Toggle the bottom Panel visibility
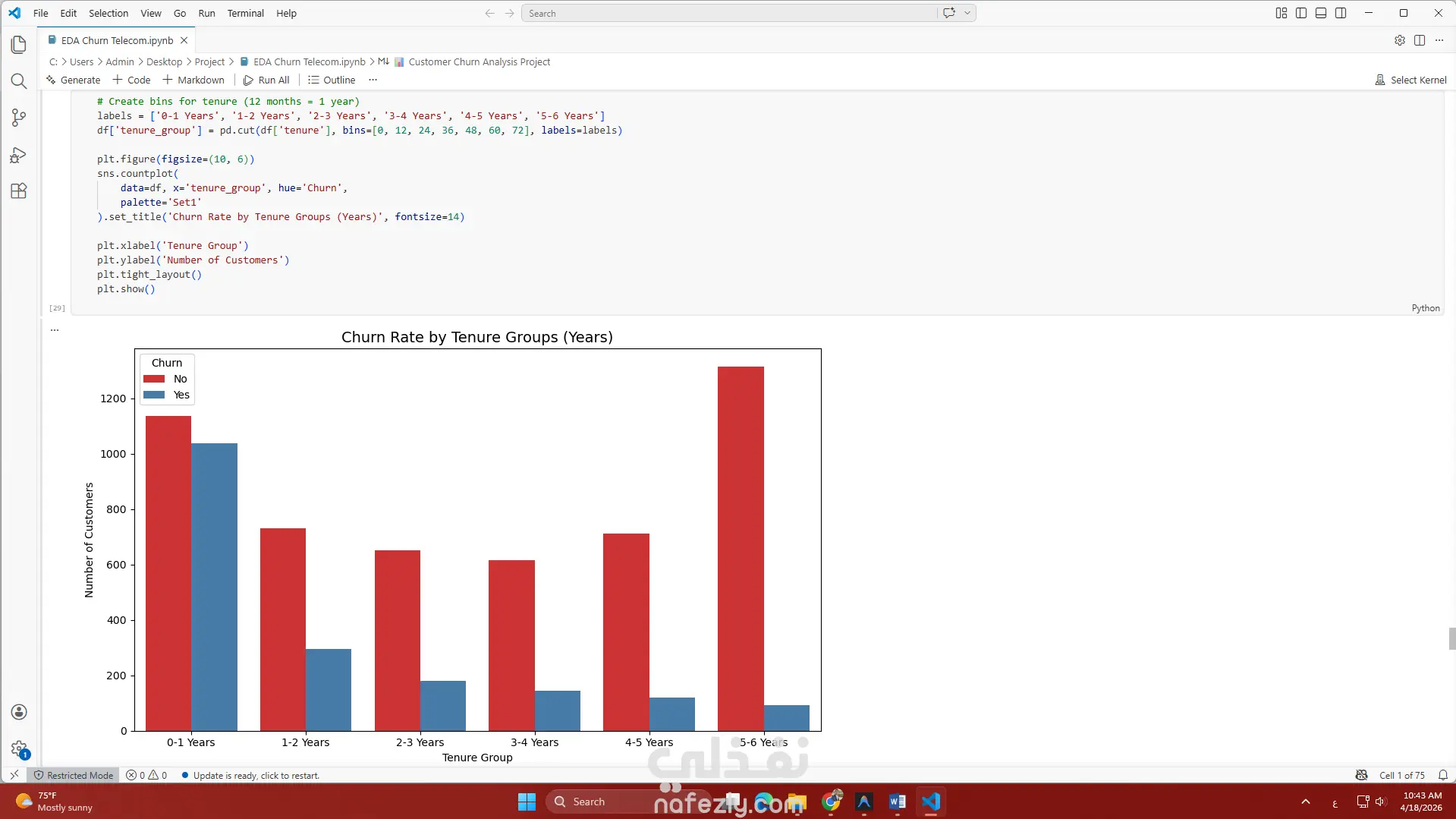The image size is (1456, 819). pos(1321,13)
